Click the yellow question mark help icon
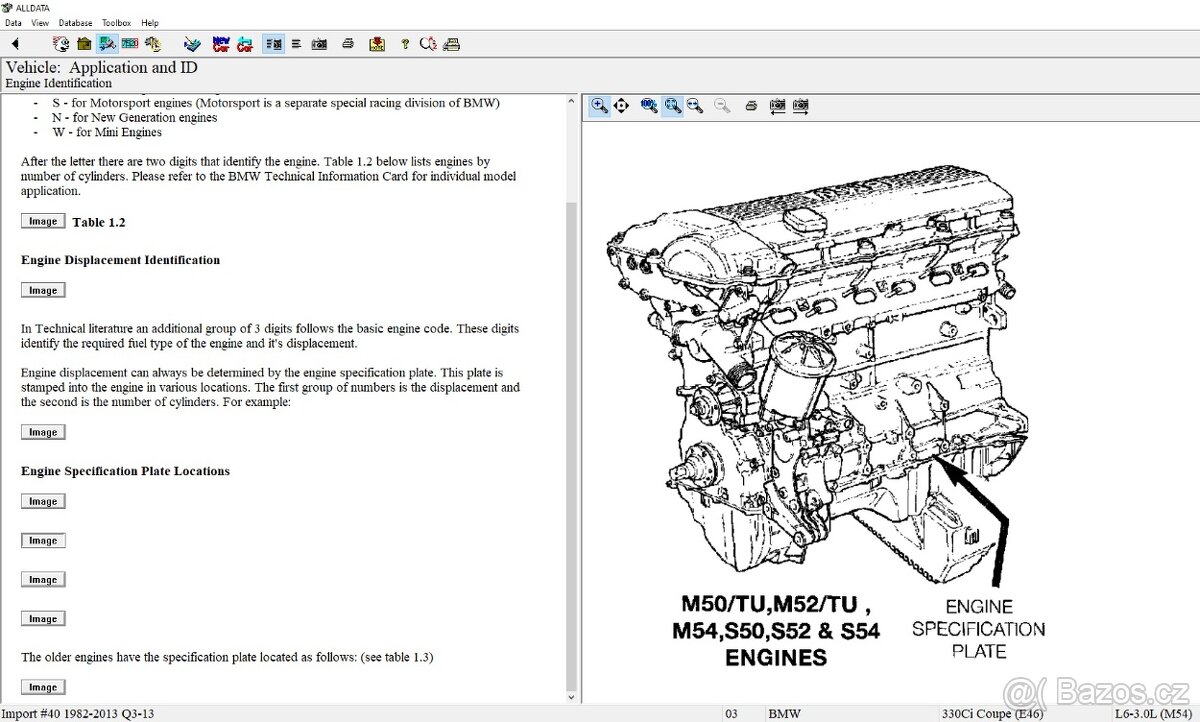Screen dimensions: 1200x722 [404, 44]
